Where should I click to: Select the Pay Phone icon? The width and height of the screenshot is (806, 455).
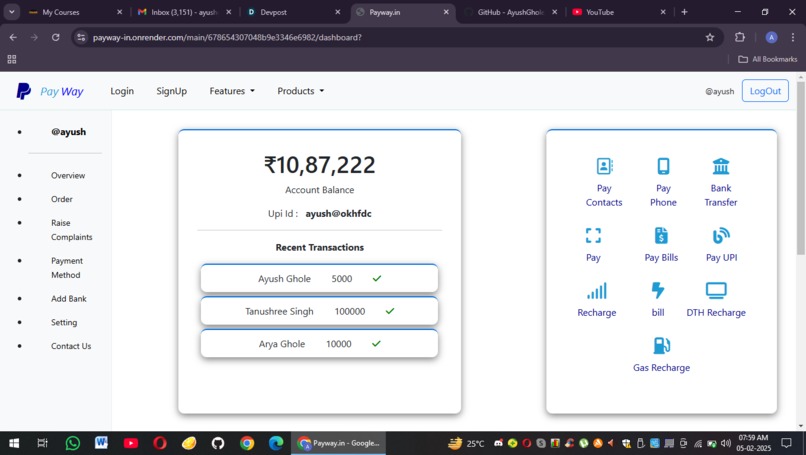pyautogui.click(x=663, y=166)
